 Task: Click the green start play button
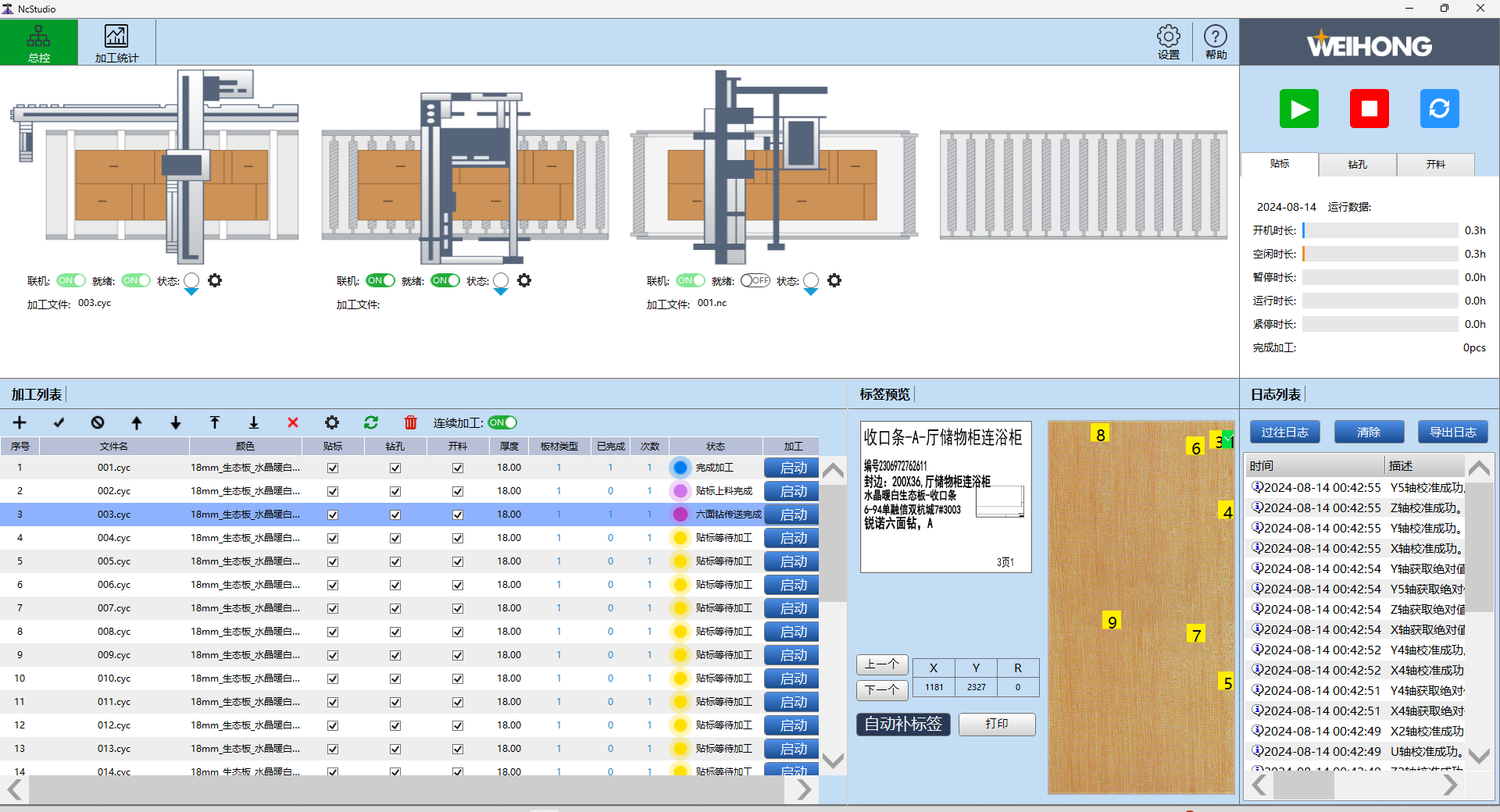point(1298,109)
